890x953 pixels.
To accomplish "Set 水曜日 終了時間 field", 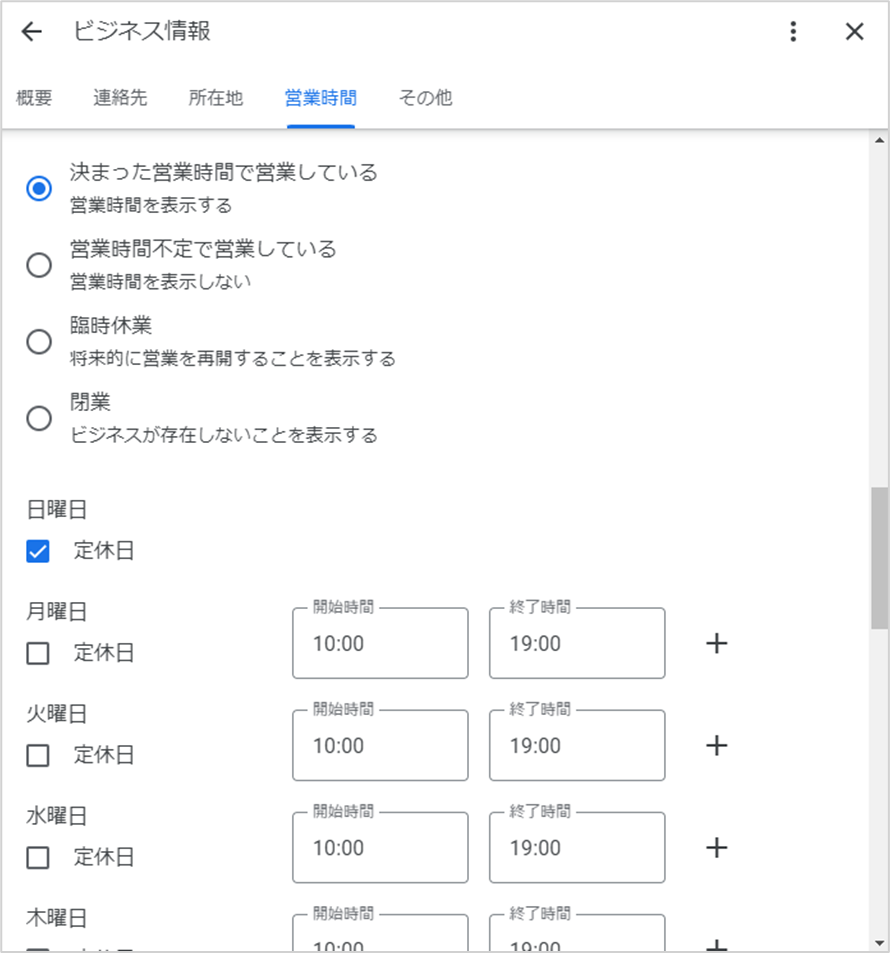I will (x=577, y=847).
